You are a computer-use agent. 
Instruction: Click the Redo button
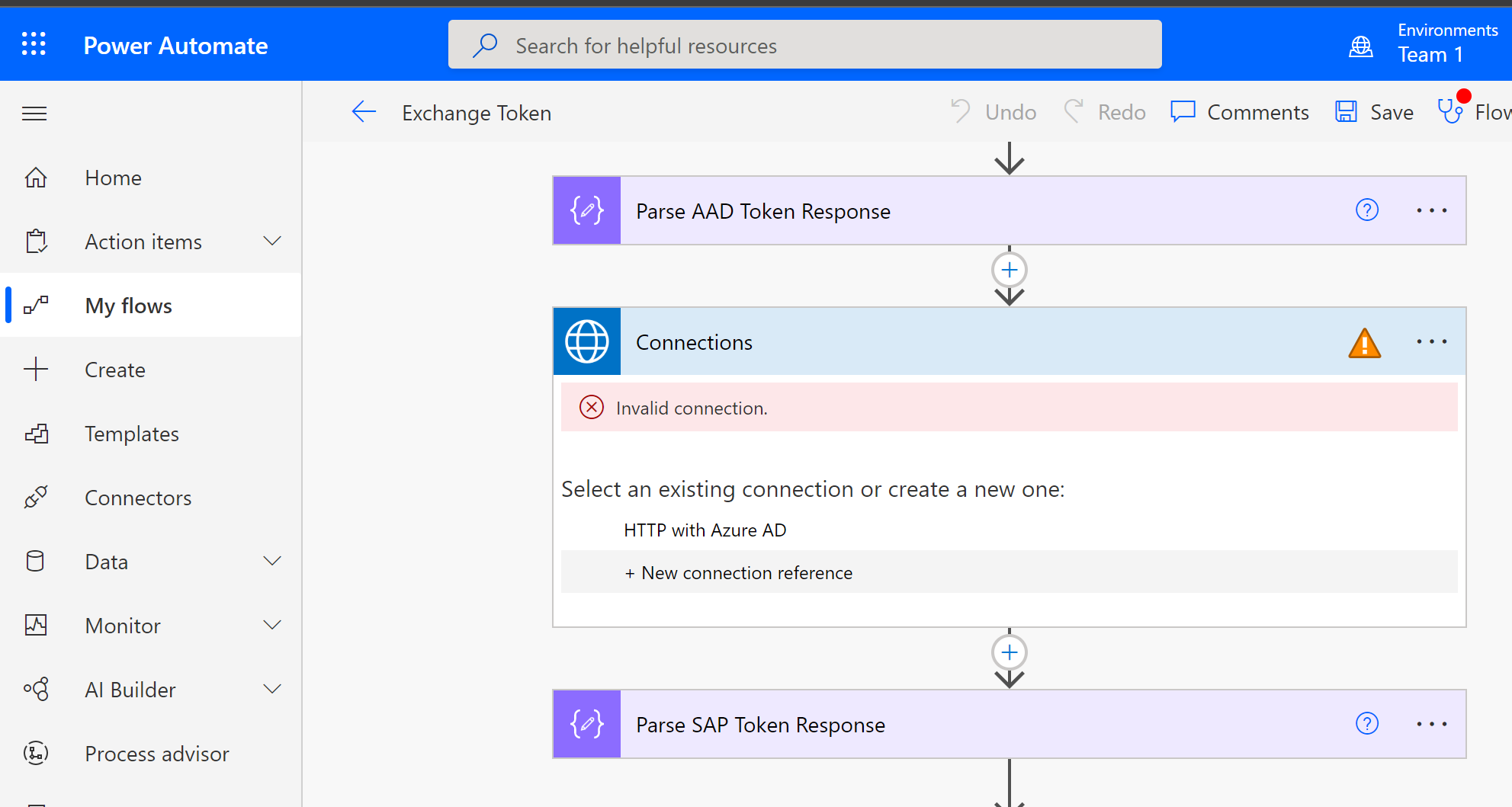(1105, 112)
